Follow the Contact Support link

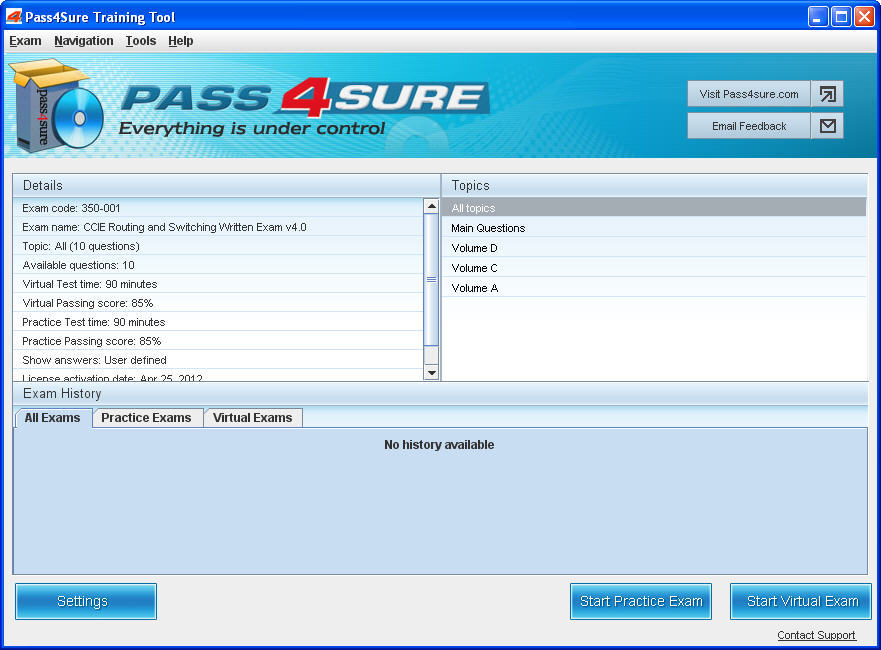click(x=816, y=635)
